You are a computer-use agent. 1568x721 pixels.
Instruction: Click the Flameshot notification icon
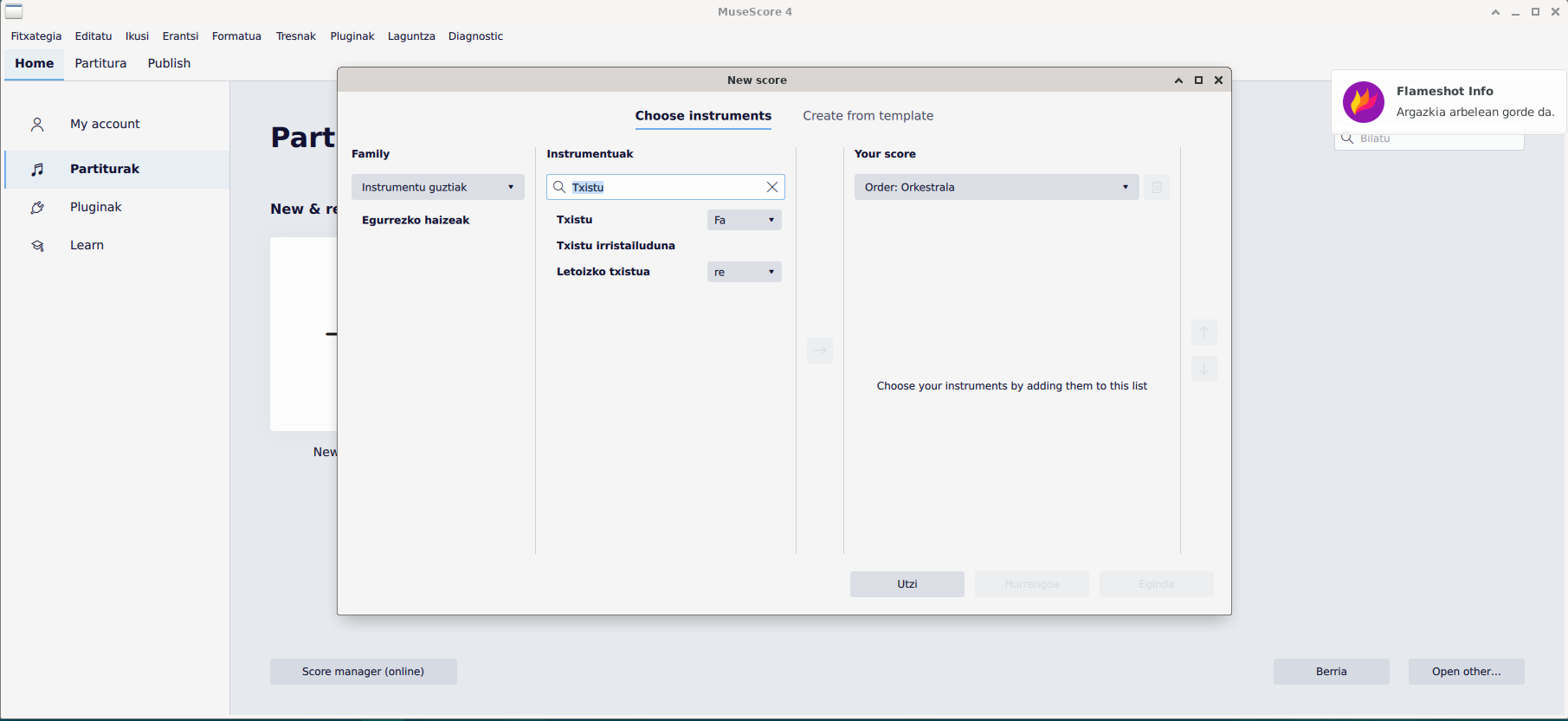point(1364,102)
